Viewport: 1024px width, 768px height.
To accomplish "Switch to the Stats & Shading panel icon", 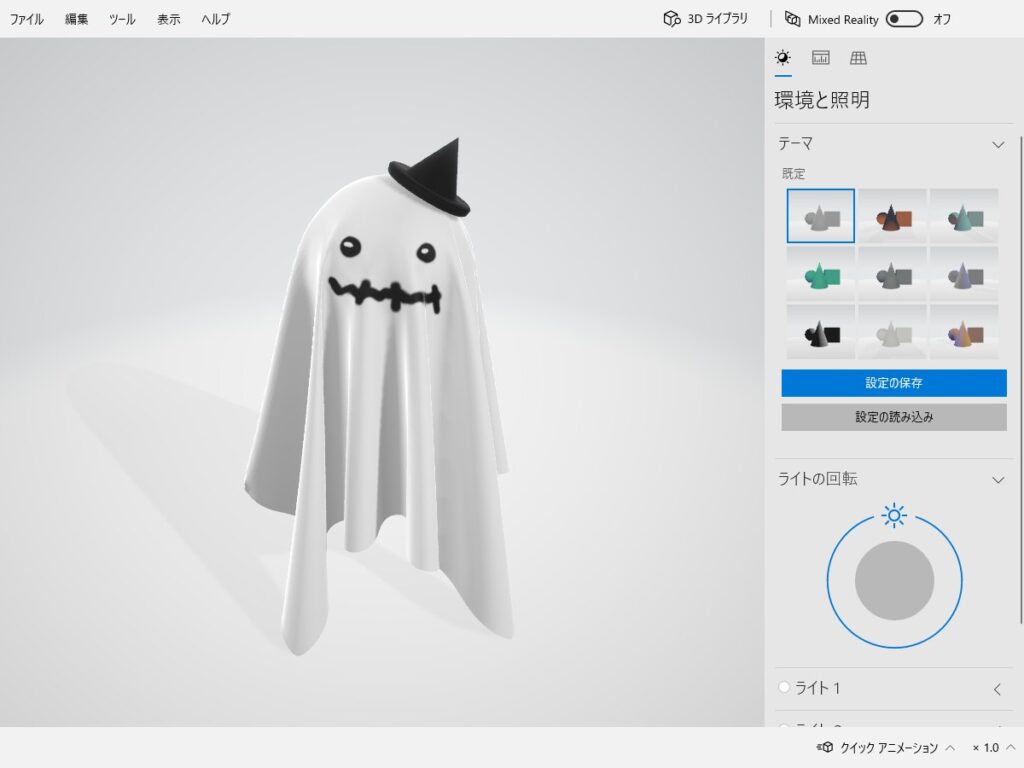I will [820, 58].
